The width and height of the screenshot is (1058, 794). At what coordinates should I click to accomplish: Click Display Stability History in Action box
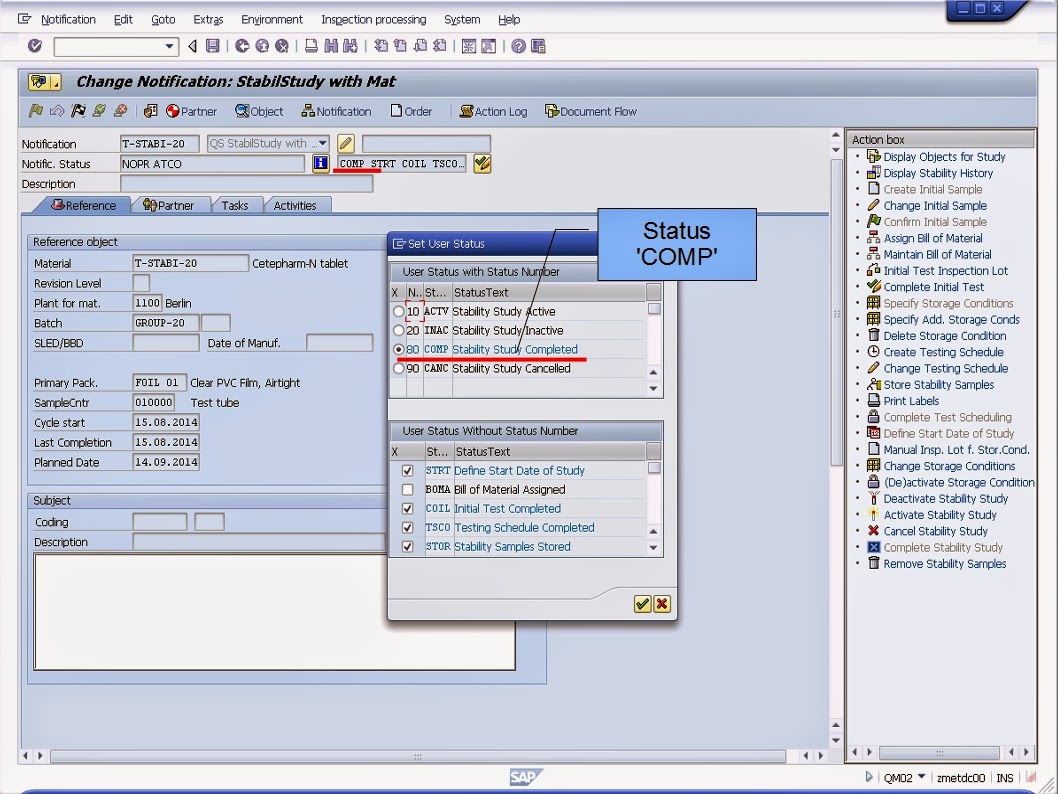pyautogui.click(x=938, y=173)
